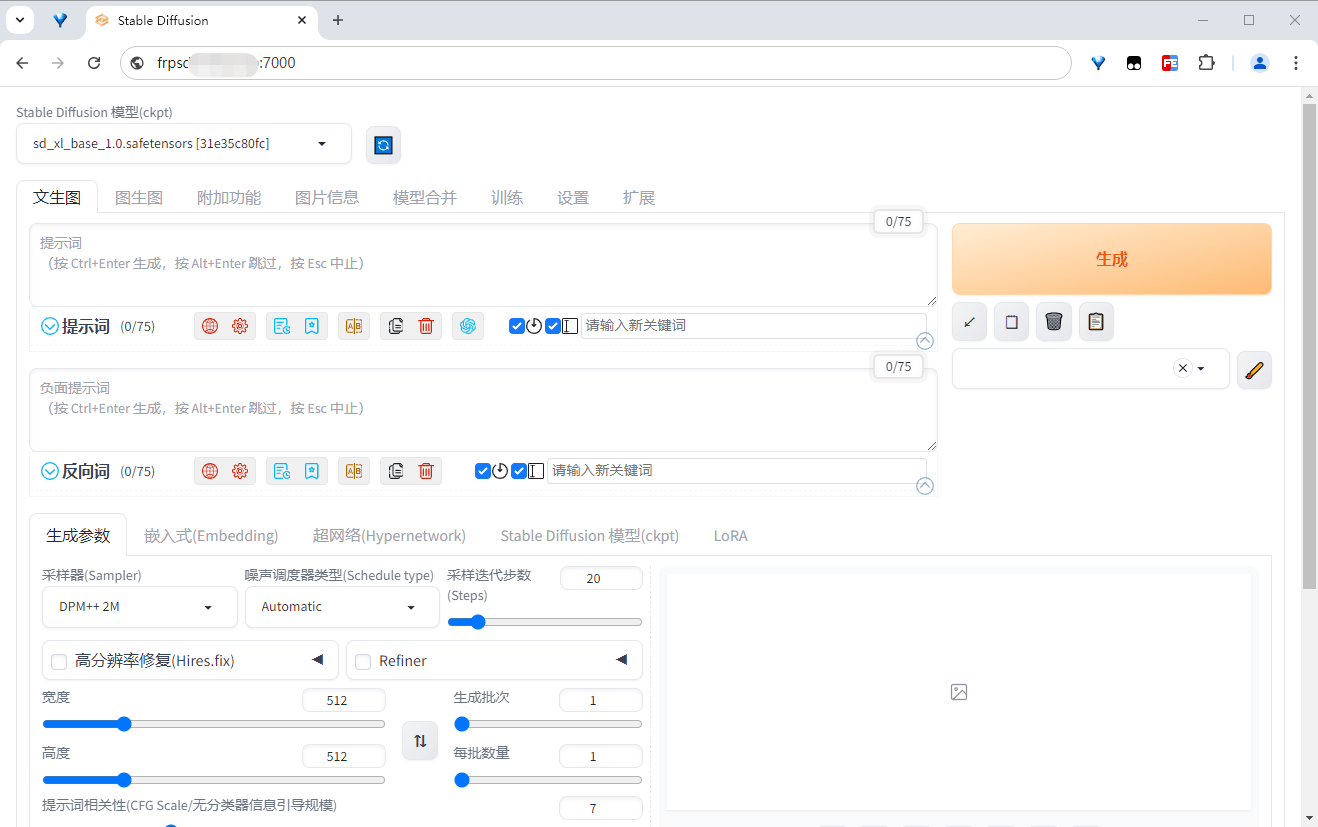Screen dimensions: 1318x827
Task: Open the LoRA tab
Action: click(731, 536)
